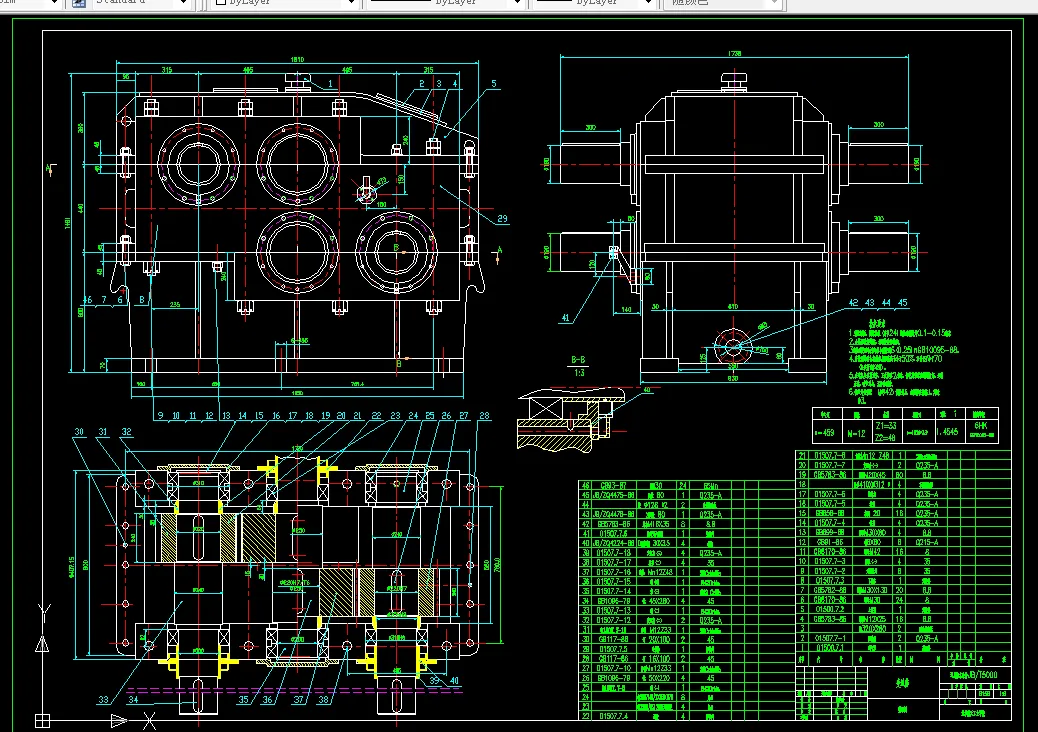
Task: Click part balloon number 1
Action: pos(330,84)
